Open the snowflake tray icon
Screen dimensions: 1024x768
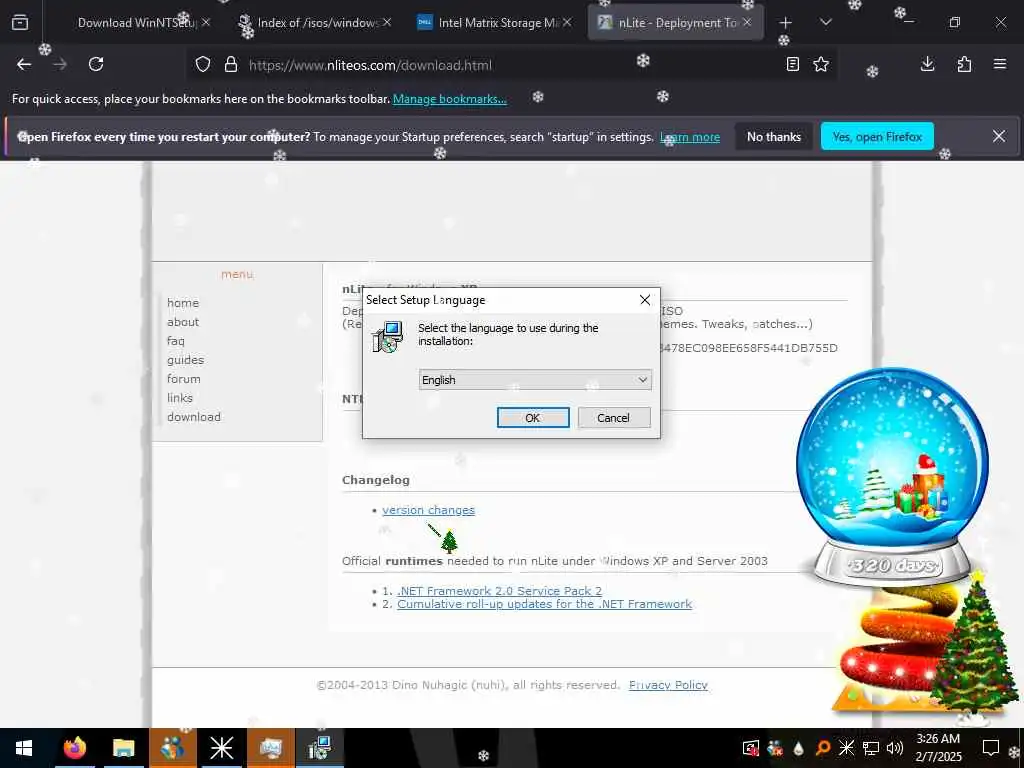click(846, 748)
